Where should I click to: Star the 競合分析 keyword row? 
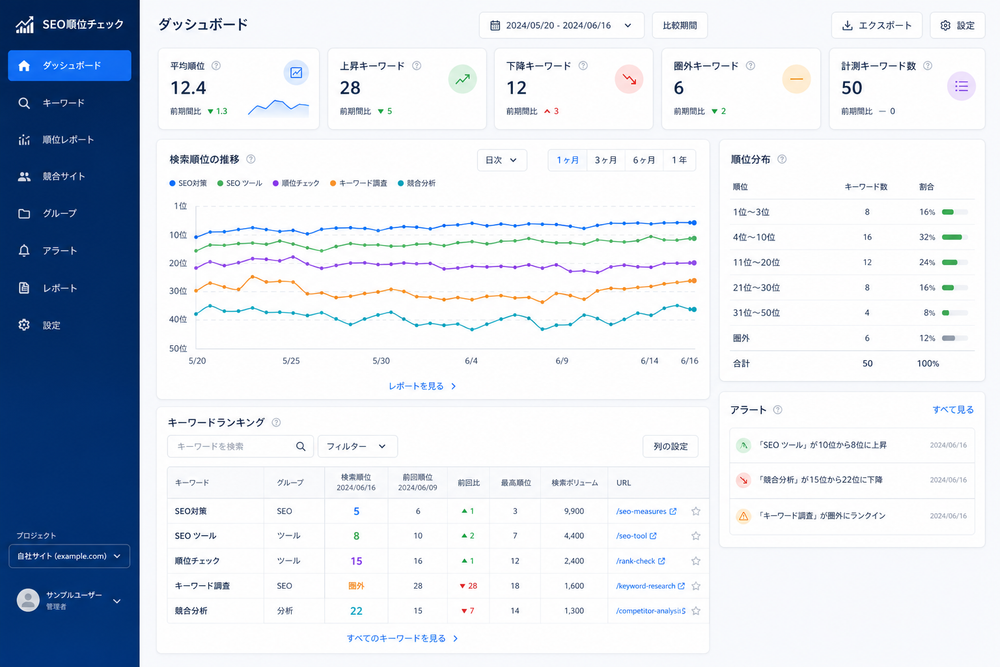(x=696, y=611)
